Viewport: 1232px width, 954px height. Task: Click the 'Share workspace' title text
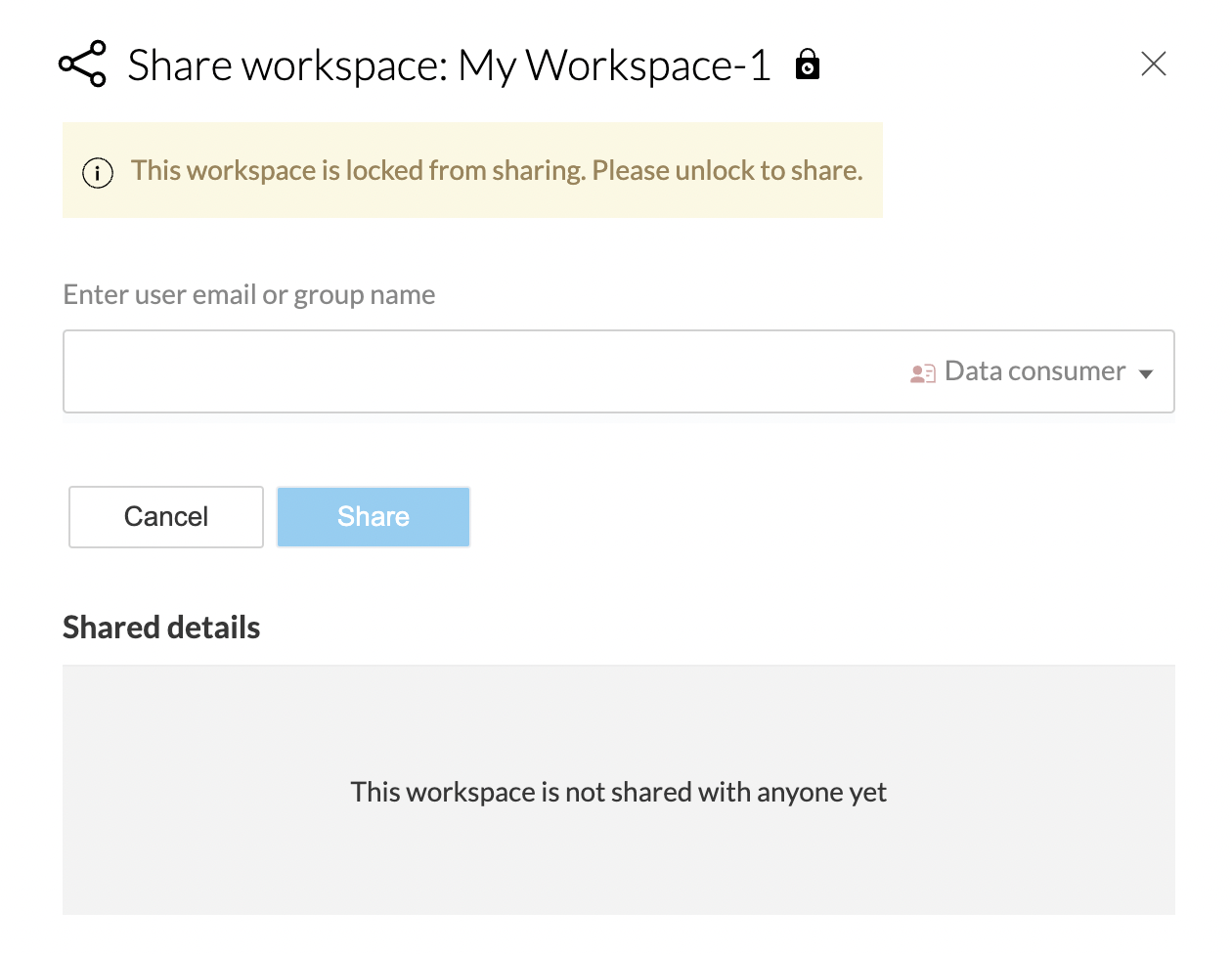[287, 66]
